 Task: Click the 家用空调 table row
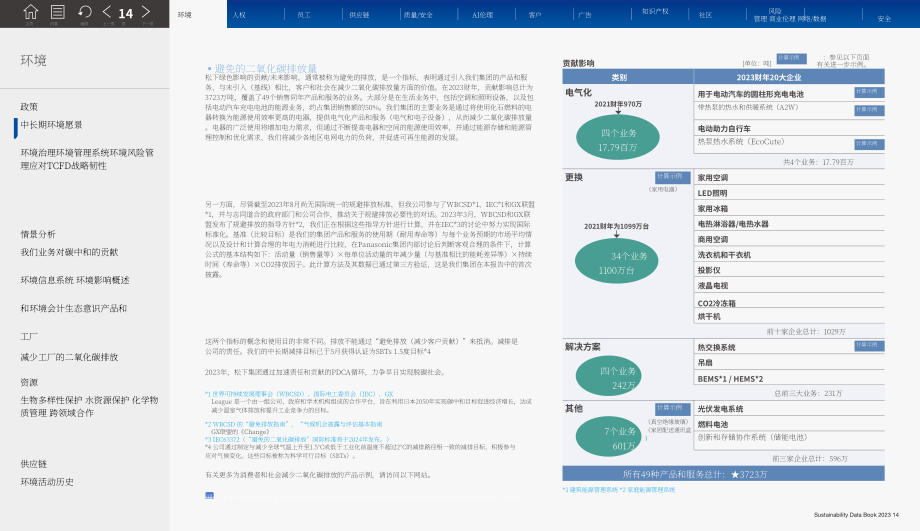(x=789, y=178)
